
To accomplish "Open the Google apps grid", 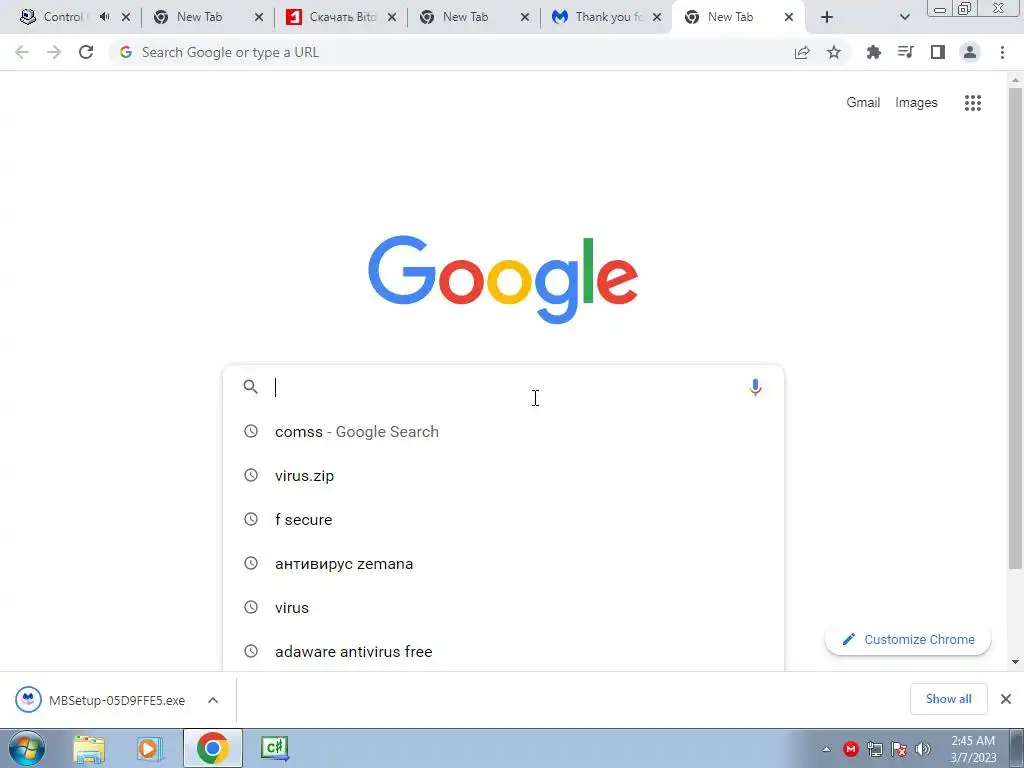I will (972, 103).
